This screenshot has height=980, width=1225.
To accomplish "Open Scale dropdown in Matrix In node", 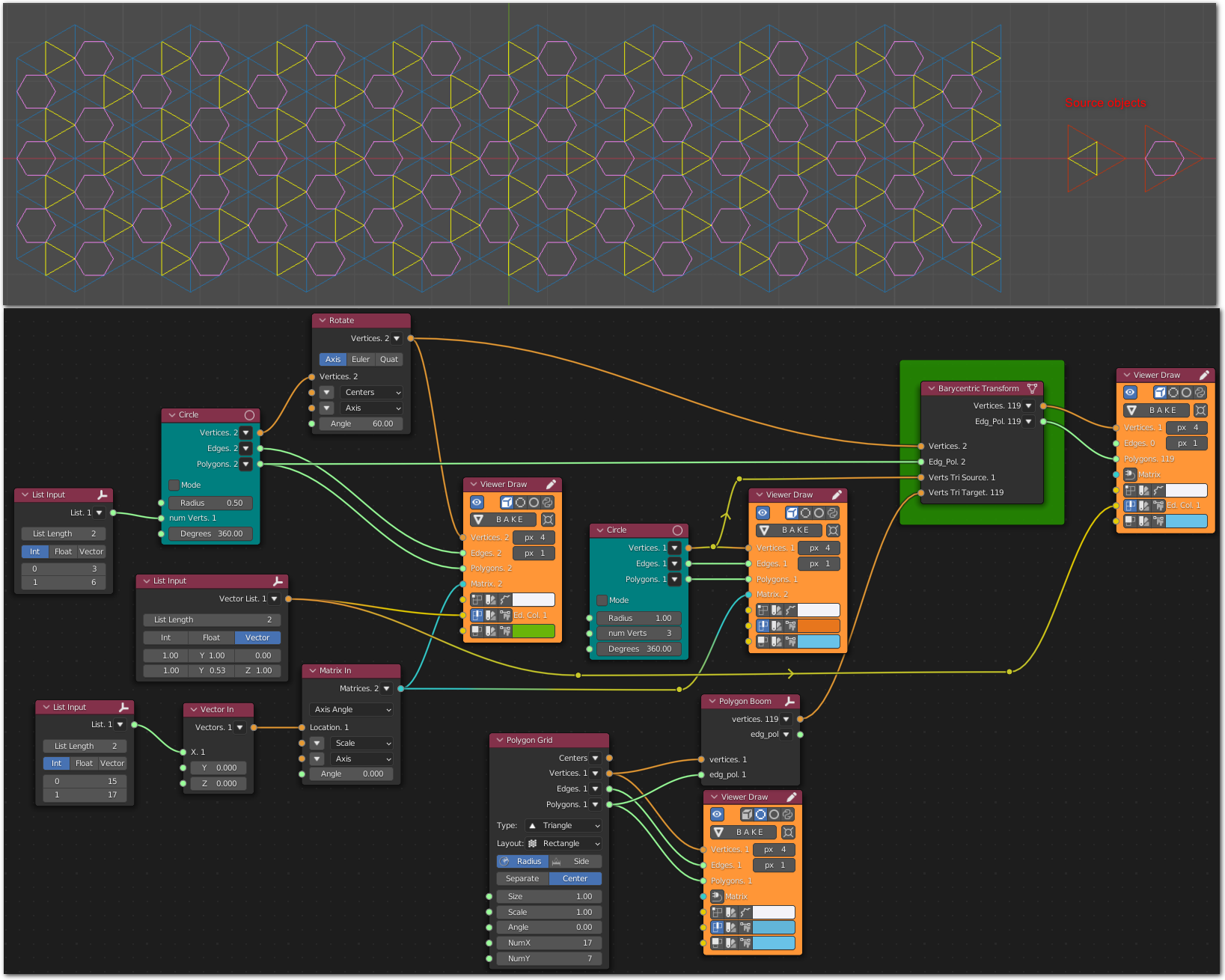I will coord(361,743).
